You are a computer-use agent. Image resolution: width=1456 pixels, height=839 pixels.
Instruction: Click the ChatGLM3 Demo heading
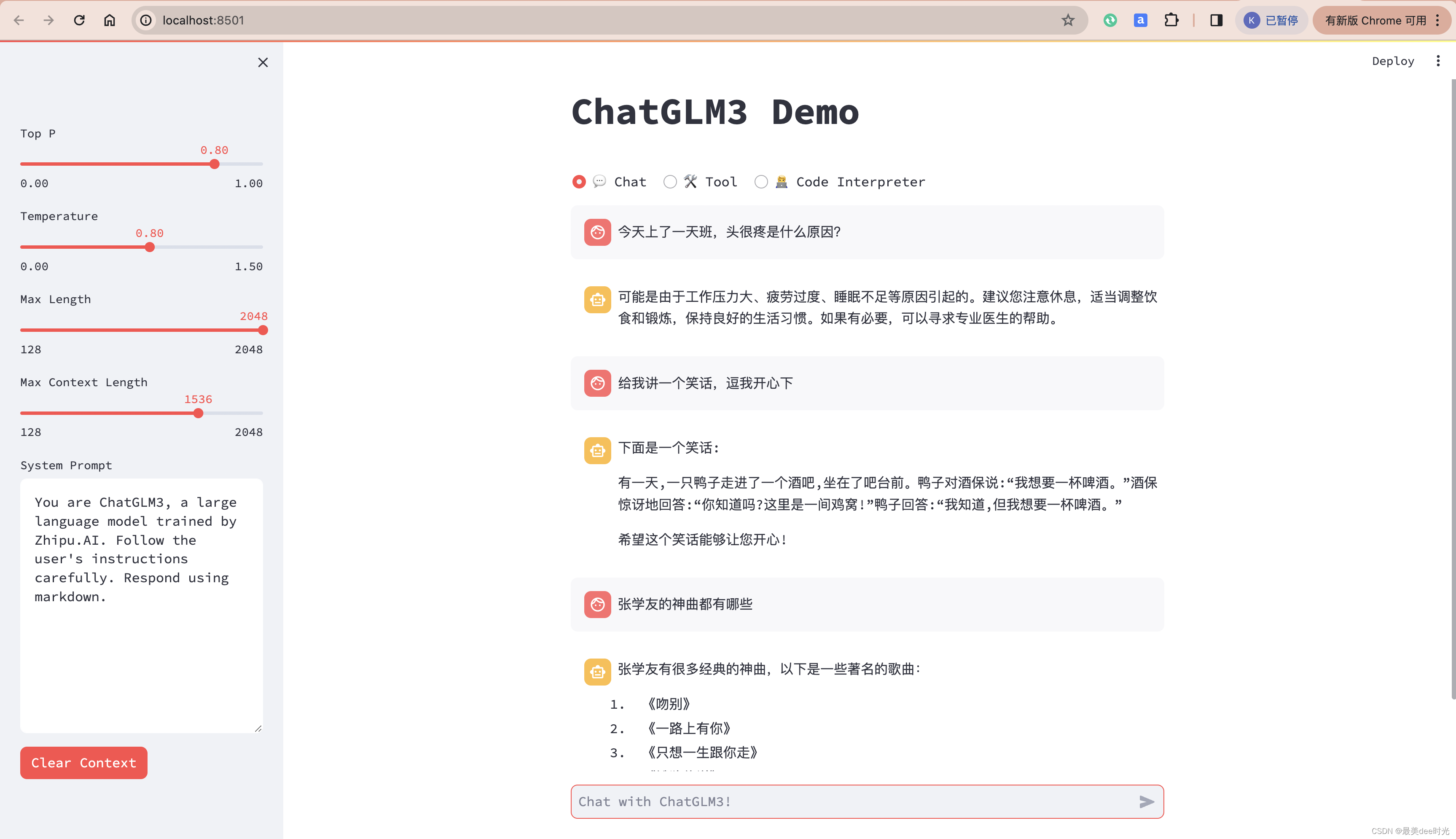pyautogui.click(x=715, y=112)
